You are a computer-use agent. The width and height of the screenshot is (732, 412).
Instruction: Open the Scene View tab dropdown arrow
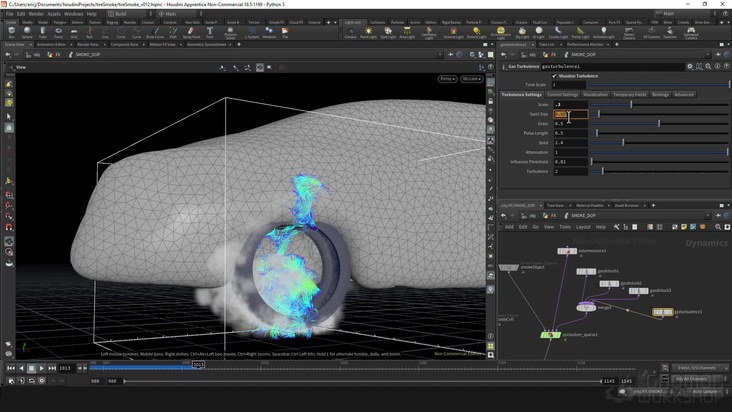point(31,45)
